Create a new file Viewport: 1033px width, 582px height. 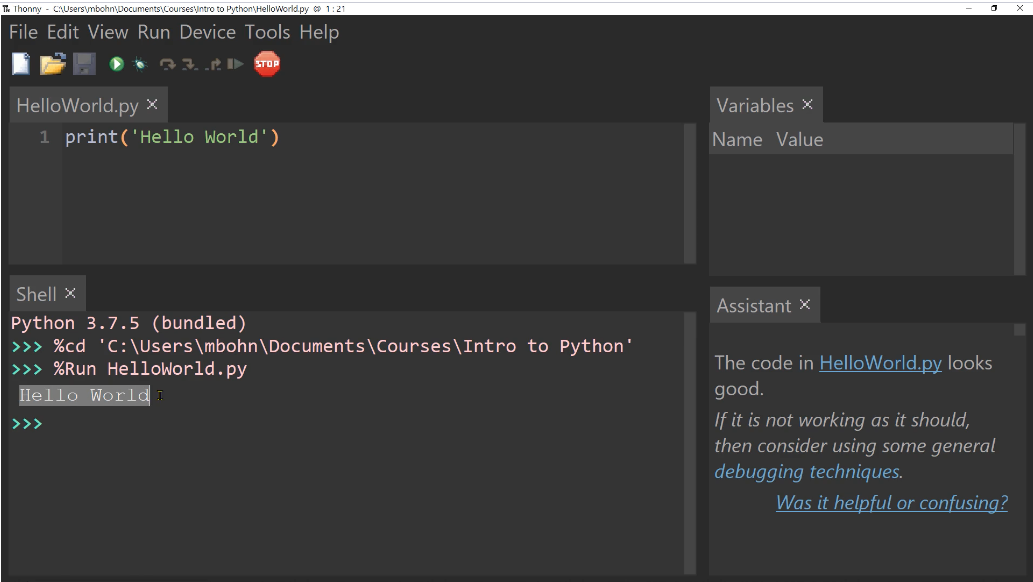(20, 63)
